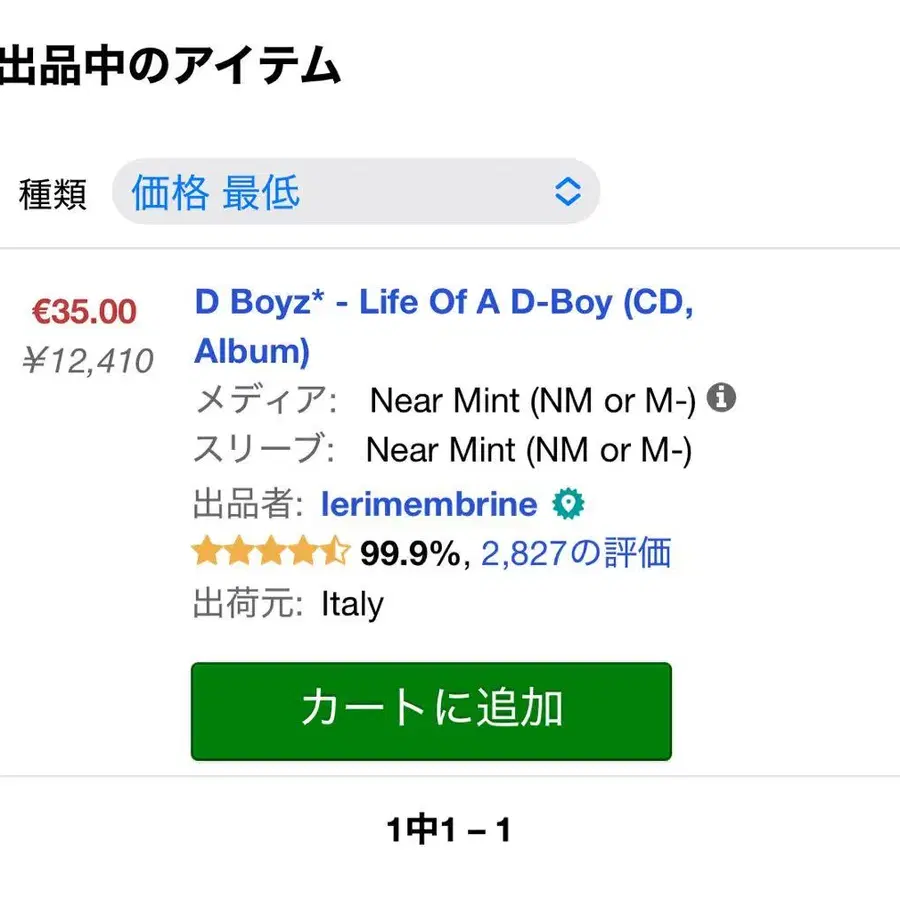Select the media Near Mint condition text
Viewport: 900px width, 900px height.
[532, 401]
